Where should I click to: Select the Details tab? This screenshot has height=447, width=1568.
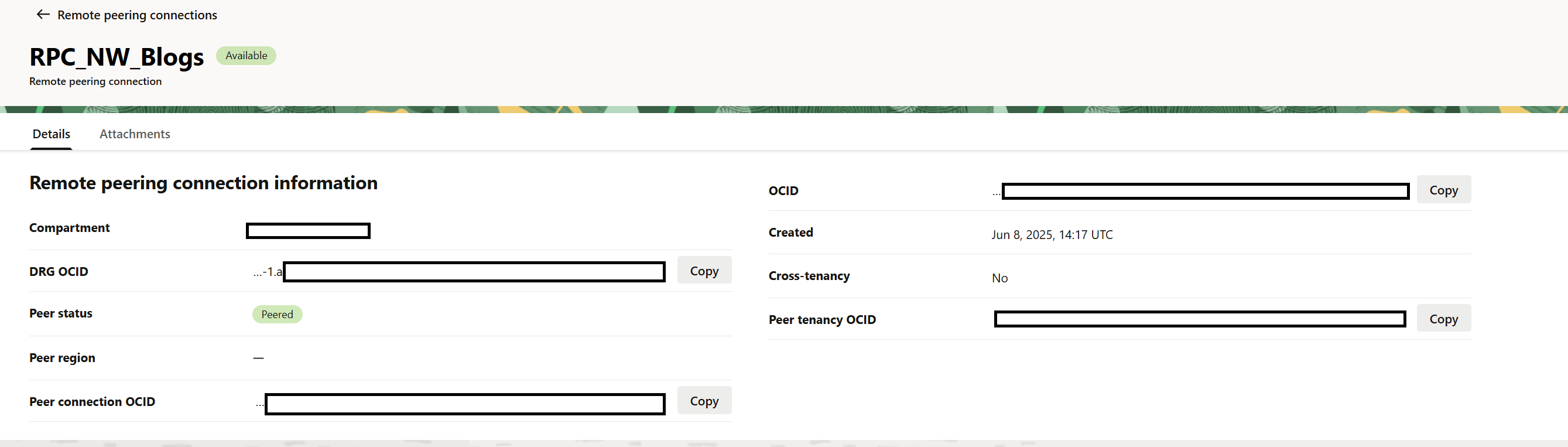(x=51, y=134)
